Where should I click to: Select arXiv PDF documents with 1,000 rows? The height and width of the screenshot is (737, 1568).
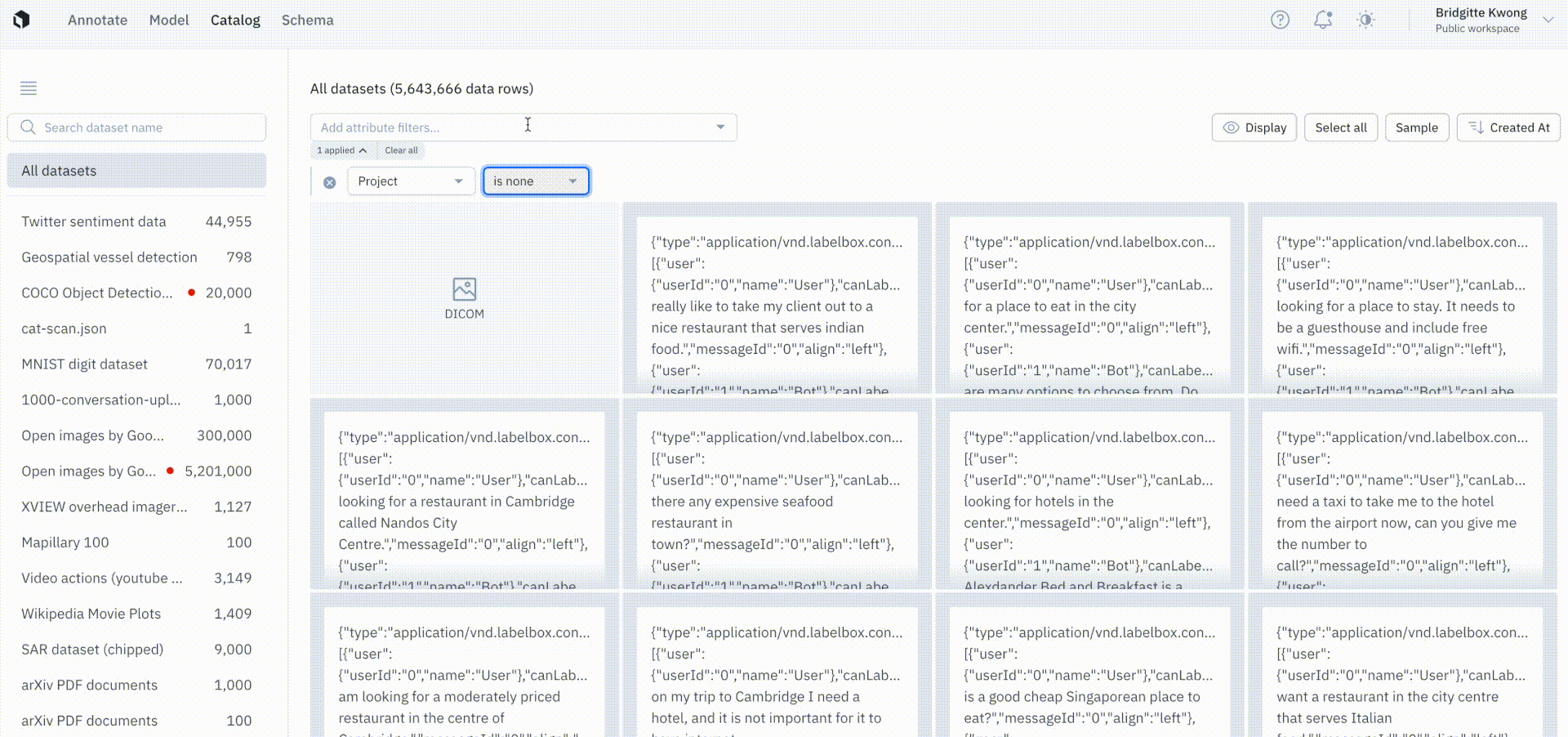click(136, 686)
